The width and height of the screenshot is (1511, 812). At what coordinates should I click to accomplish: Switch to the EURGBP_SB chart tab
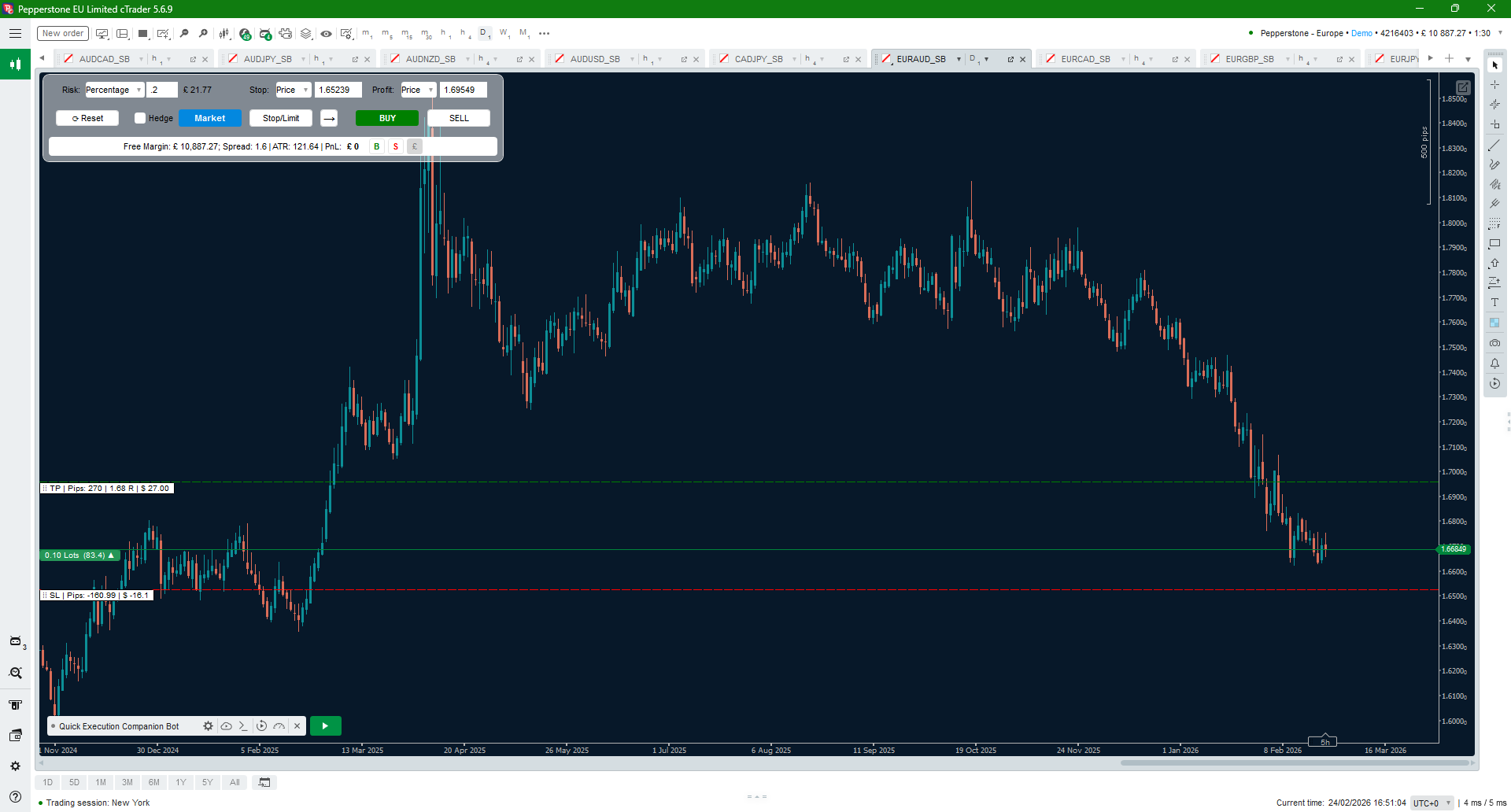click(x=1249, y=59)
